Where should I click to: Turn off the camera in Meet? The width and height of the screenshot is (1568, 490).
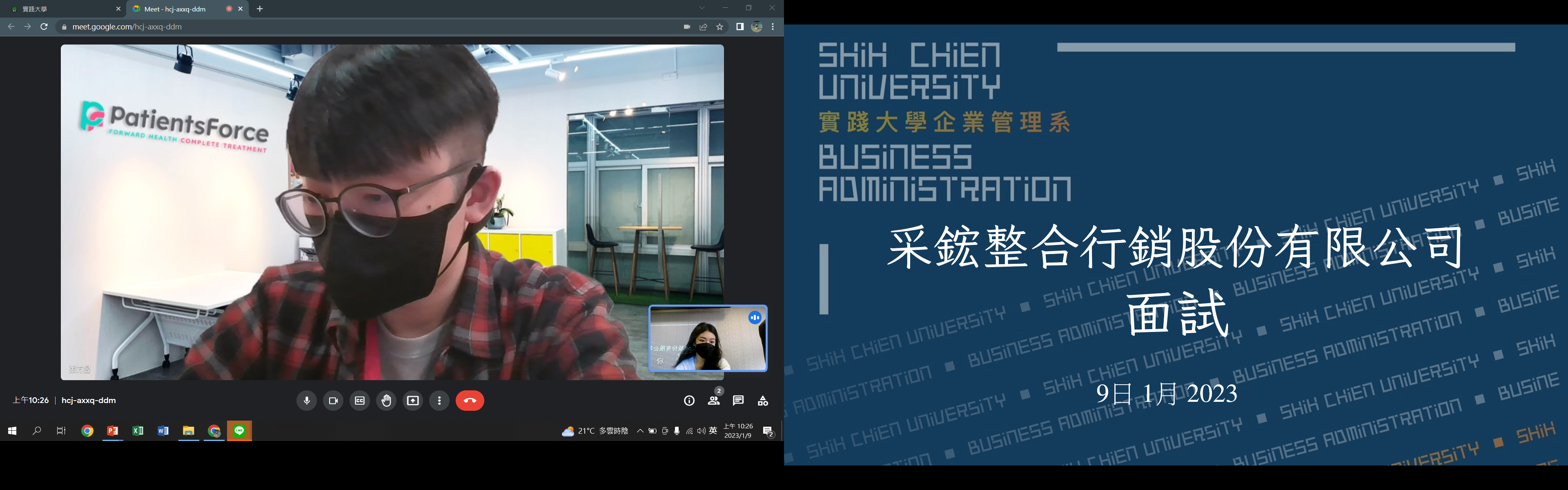[333, 401]
